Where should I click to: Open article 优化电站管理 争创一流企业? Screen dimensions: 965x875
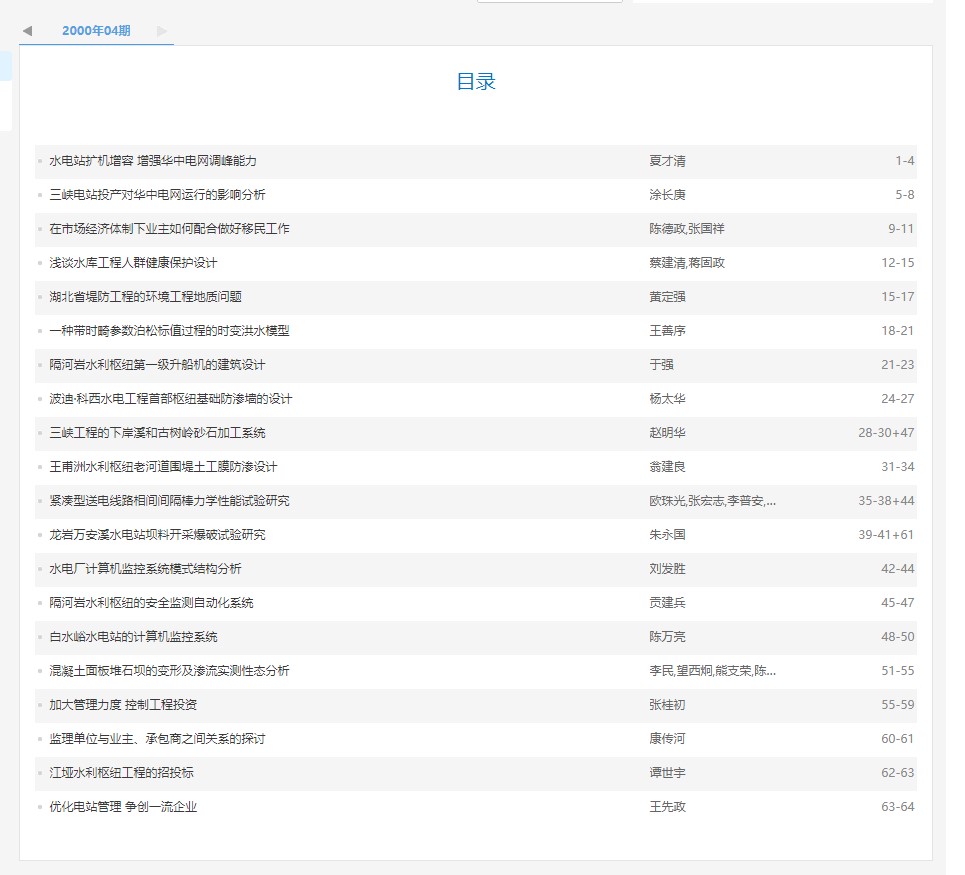(x=123, y=807)
